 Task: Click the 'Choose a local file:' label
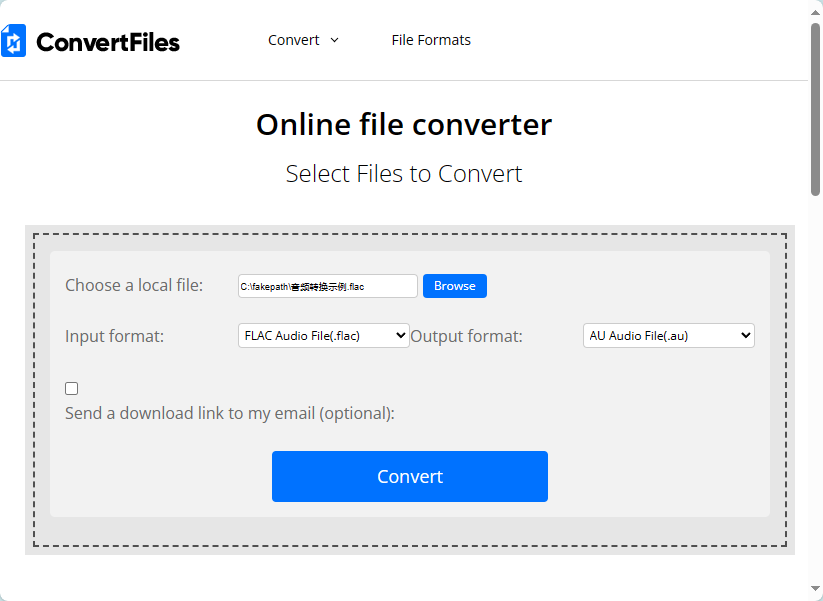click(x=134, y=285)
